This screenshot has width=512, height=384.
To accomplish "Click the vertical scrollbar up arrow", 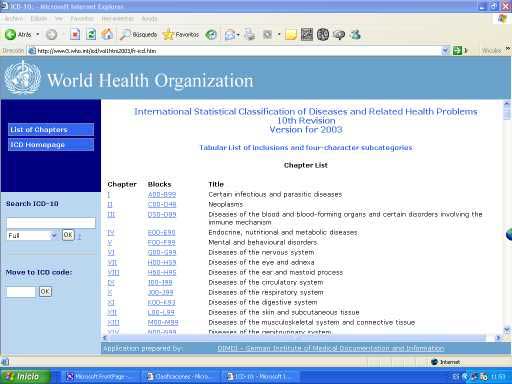I will 507,103.
